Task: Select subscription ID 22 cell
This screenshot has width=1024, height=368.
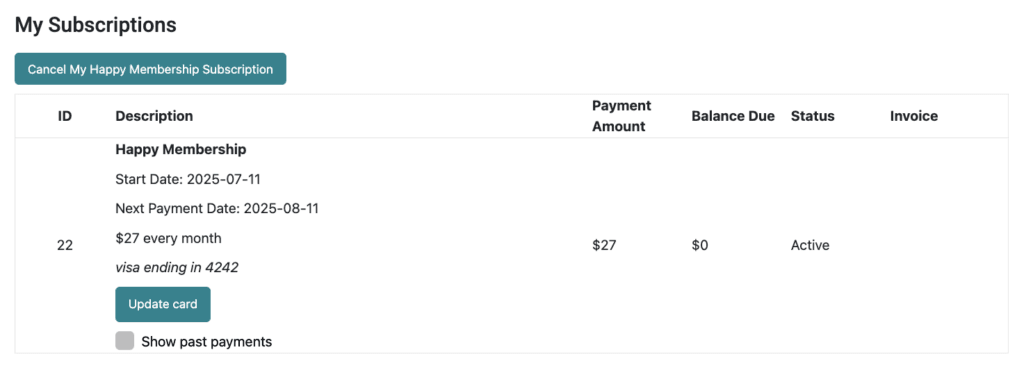Action: [x=65, y=245]
